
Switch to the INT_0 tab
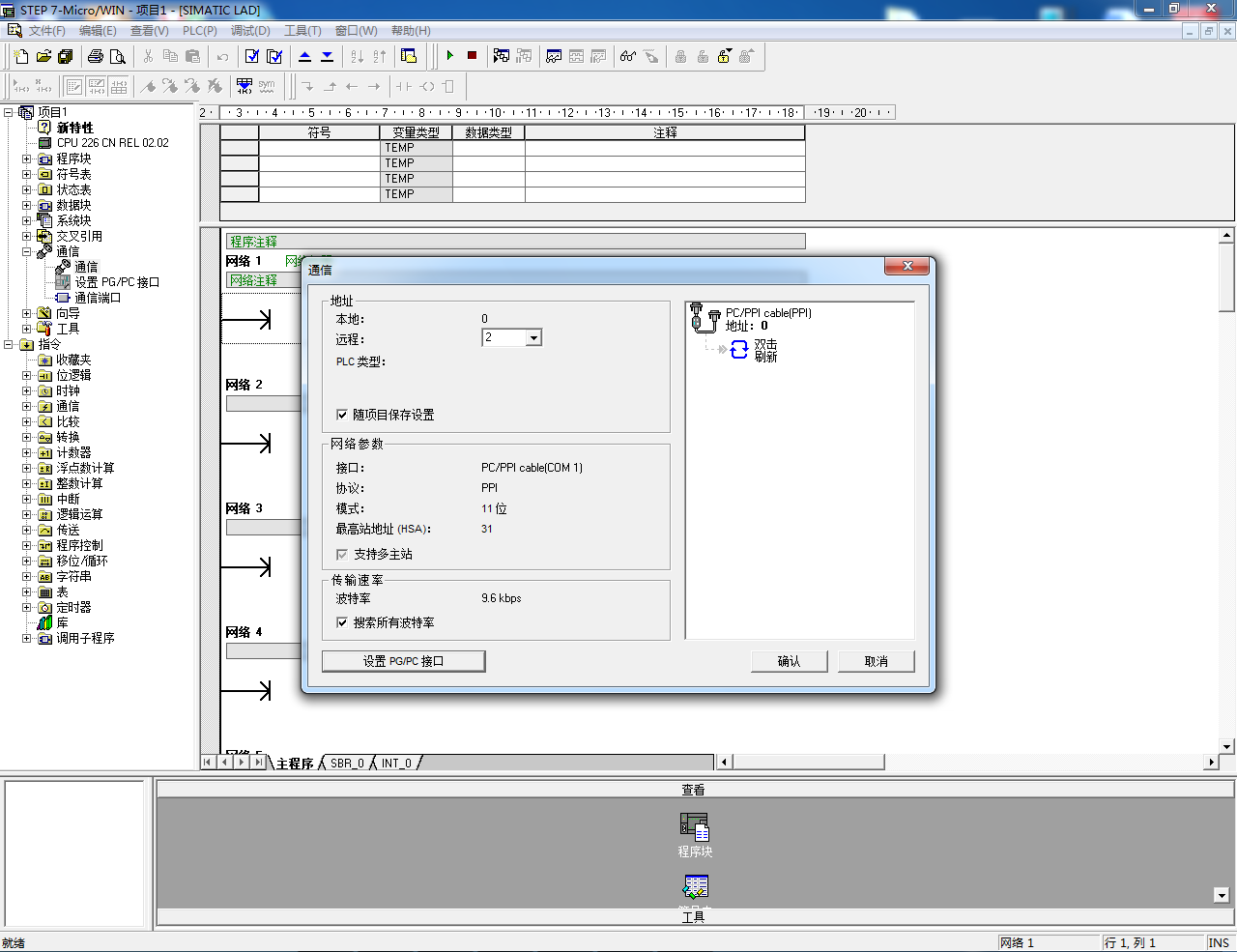click(x=396, y=763)
